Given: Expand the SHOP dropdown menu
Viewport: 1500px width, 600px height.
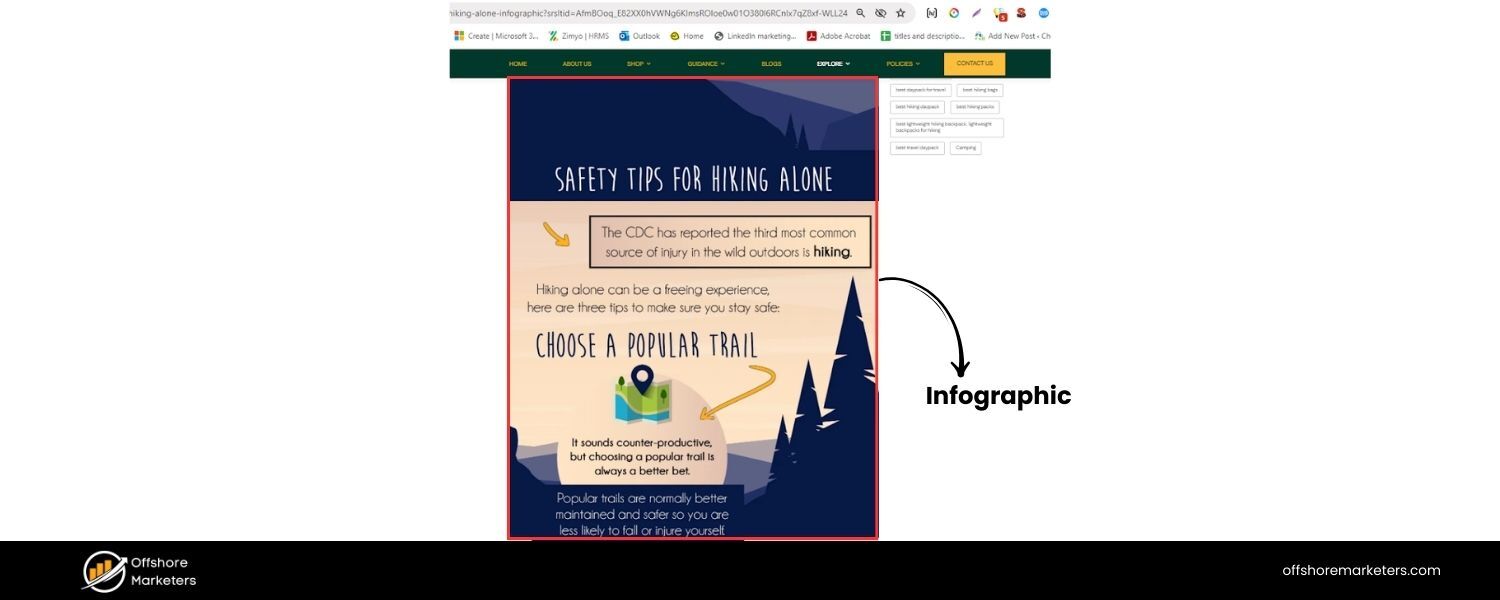Looking at the screenshot, I should pyautogui.click(x=639, y=63).
